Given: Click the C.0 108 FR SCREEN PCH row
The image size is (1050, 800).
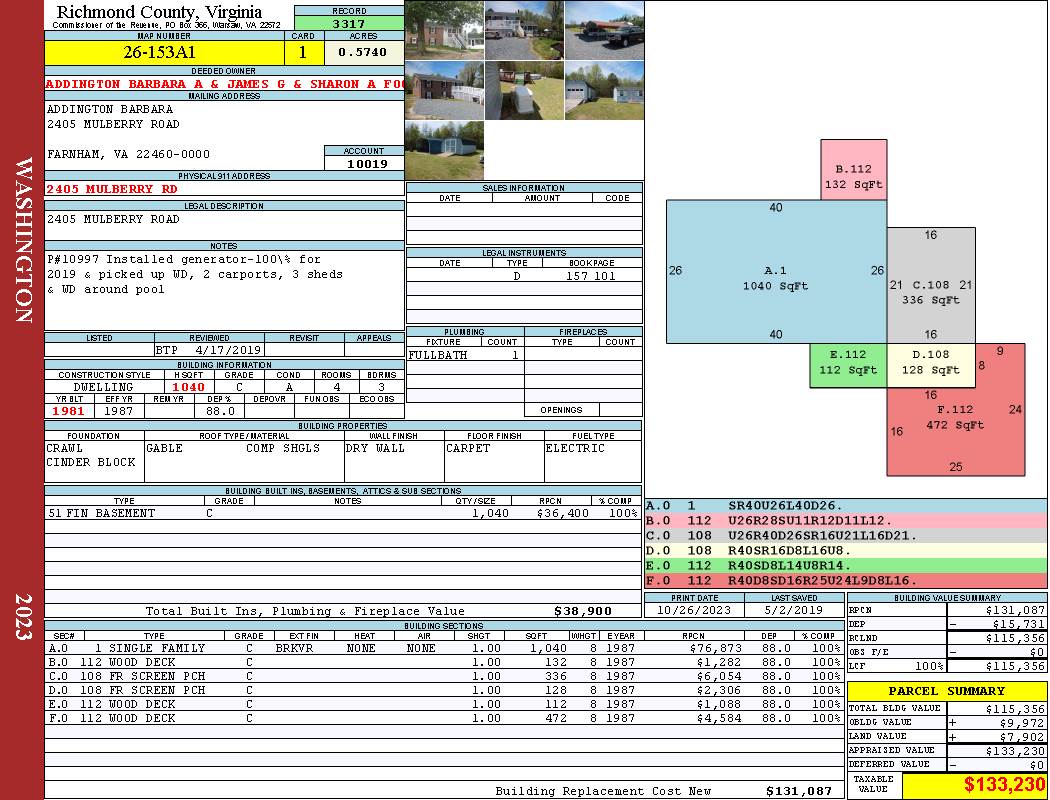Looking at the screenshot, I should coord(443,676).
